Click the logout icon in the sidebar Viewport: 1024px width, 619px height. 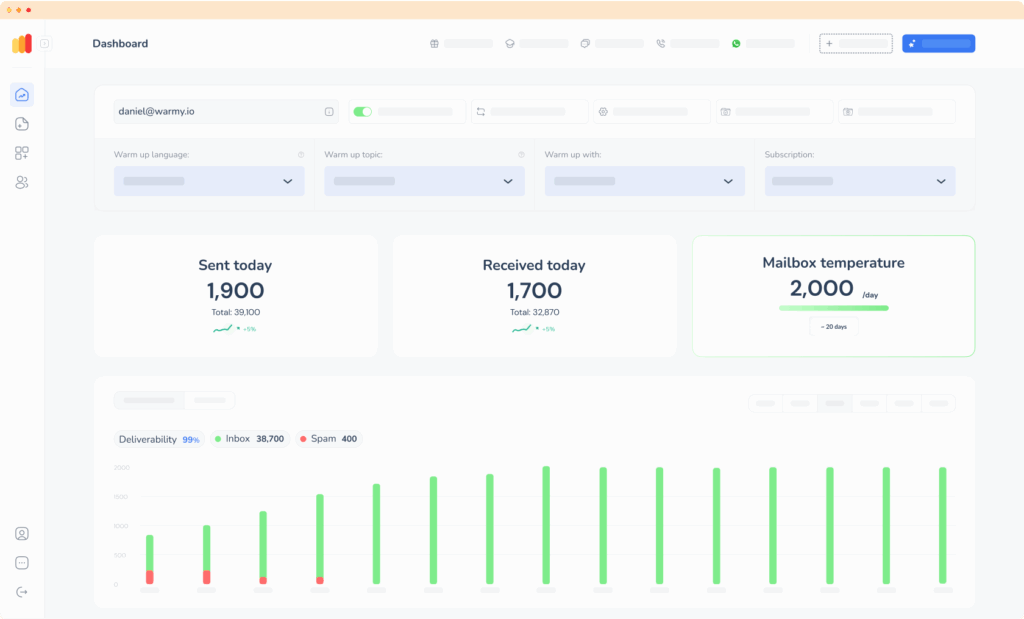tap(22, 592)
